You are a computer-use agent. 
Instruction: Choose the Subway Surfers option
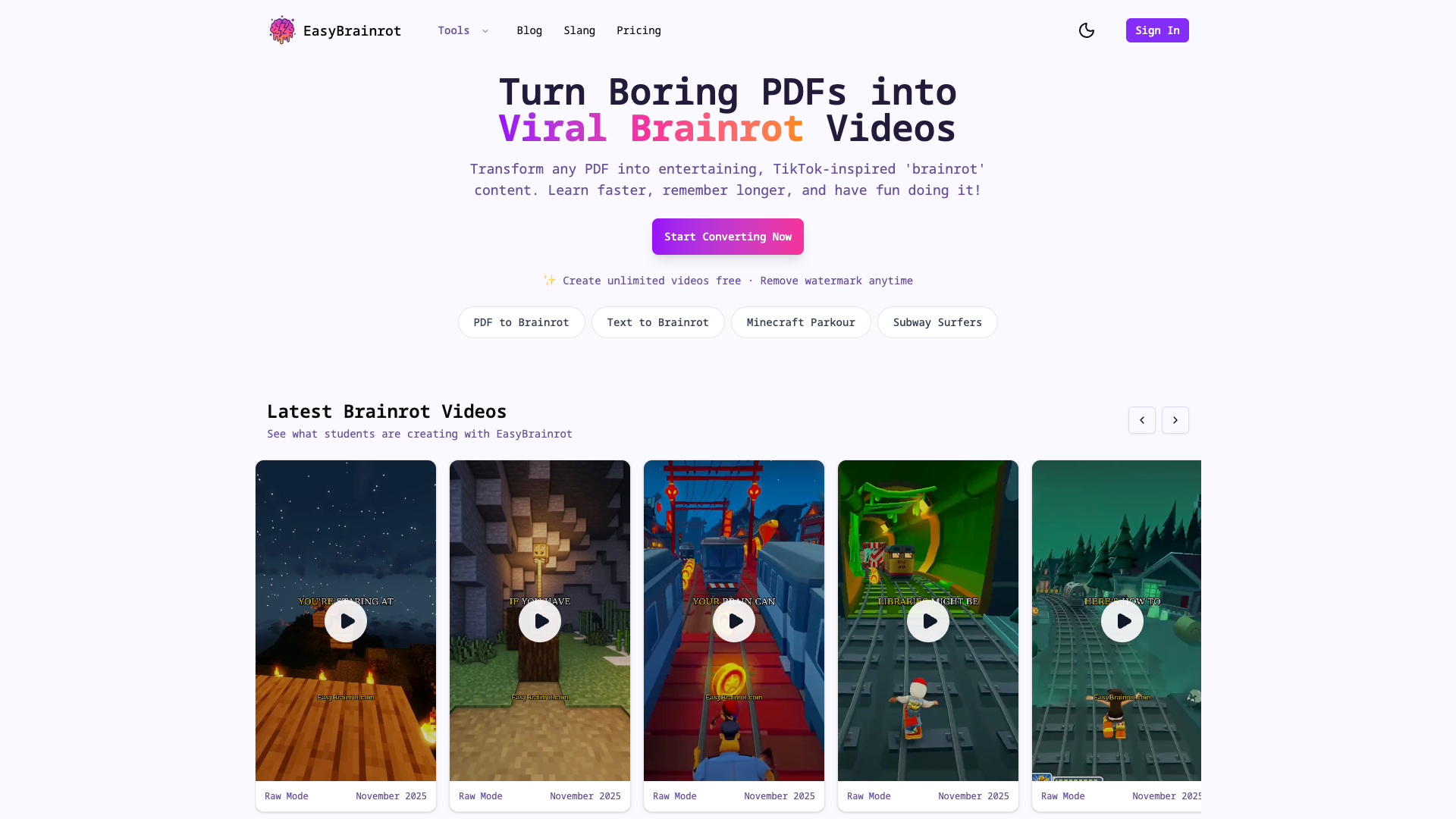pos(937,322)
